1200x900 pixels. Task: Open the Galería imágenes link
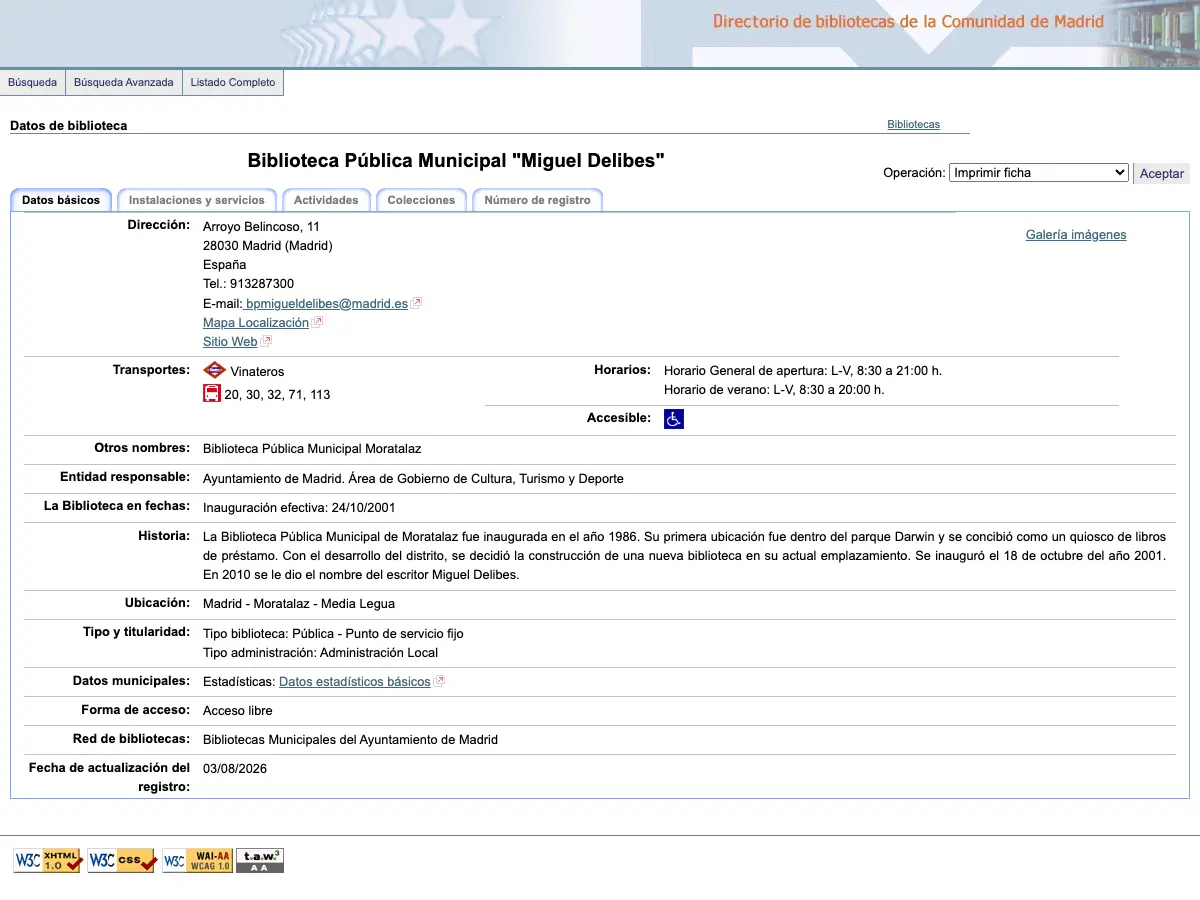(x=1076, y=235)
